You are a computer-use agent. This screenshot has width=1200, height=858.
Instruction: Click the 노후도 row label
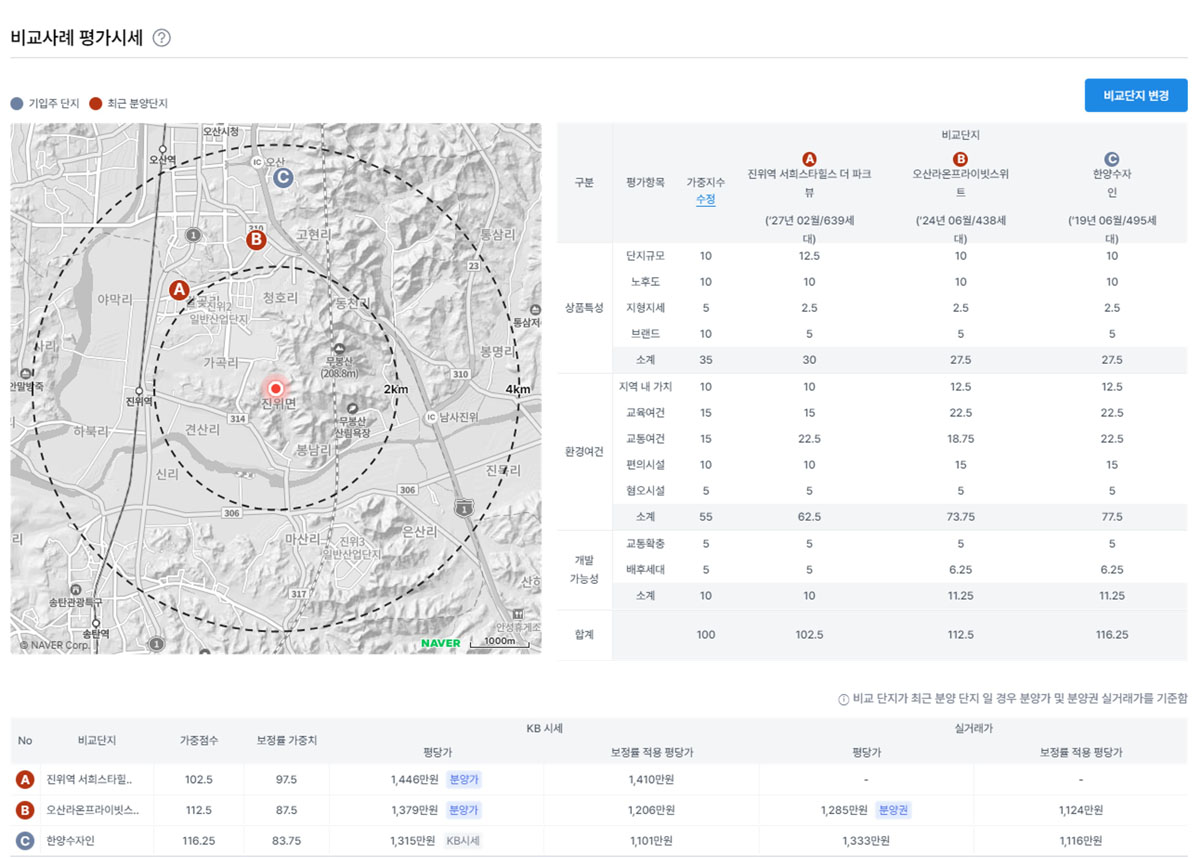[645, 282]
